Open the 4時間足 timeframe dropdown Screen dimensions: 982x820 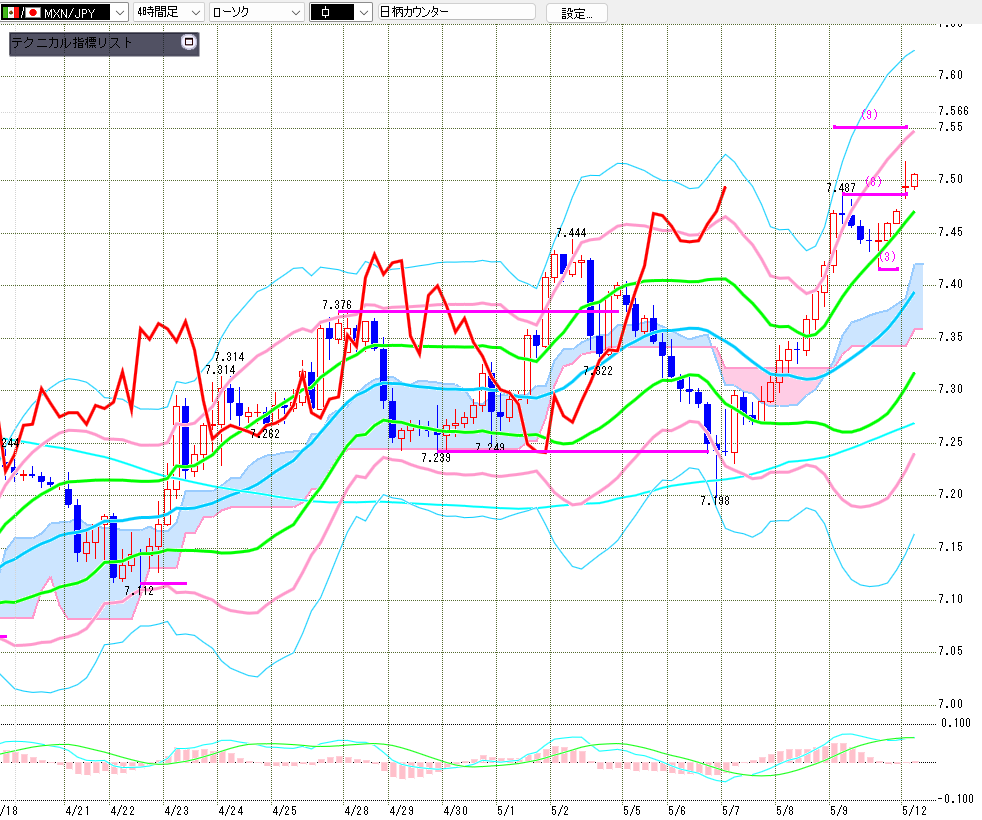coord(194,13)
